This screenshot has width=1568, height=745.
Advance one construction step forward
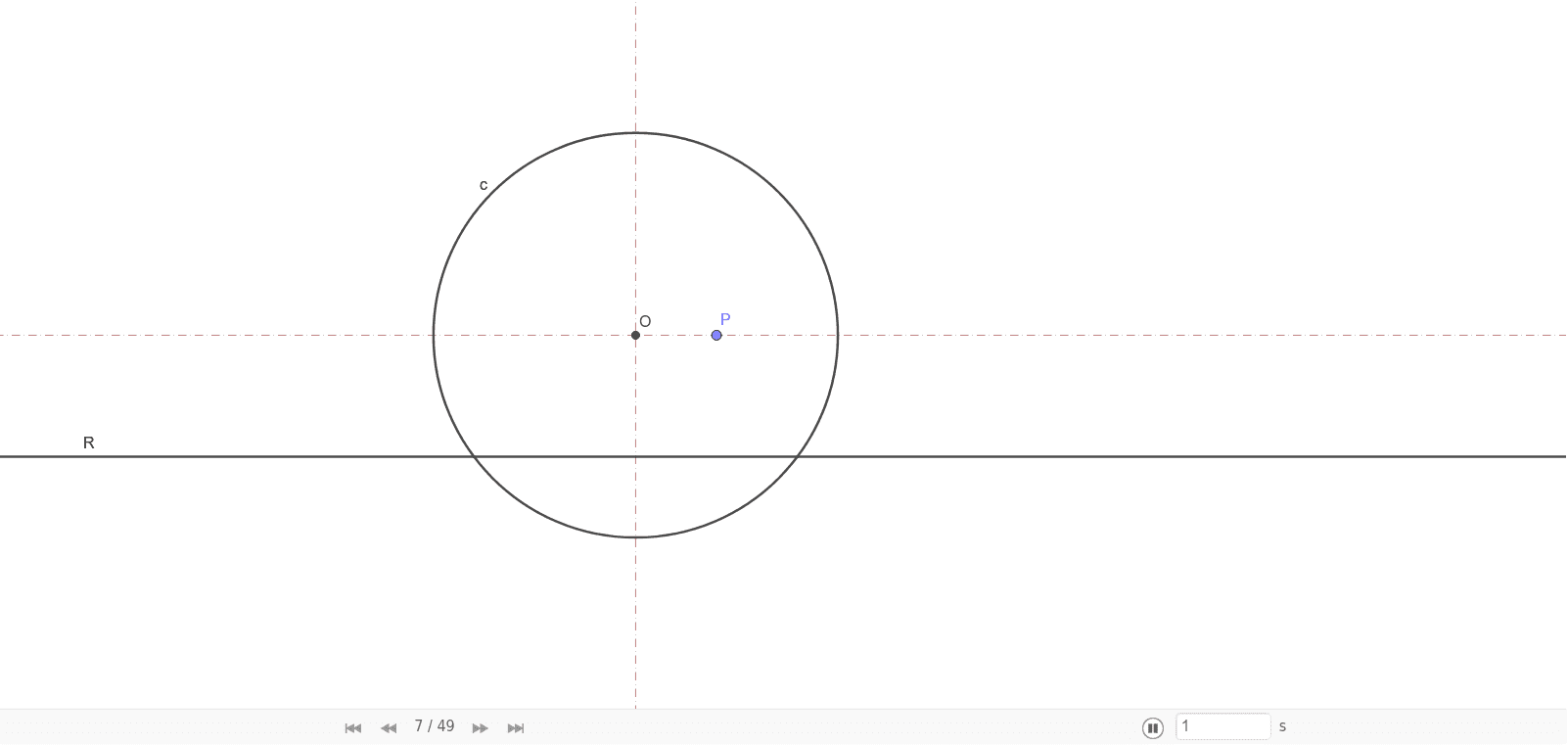481,727
